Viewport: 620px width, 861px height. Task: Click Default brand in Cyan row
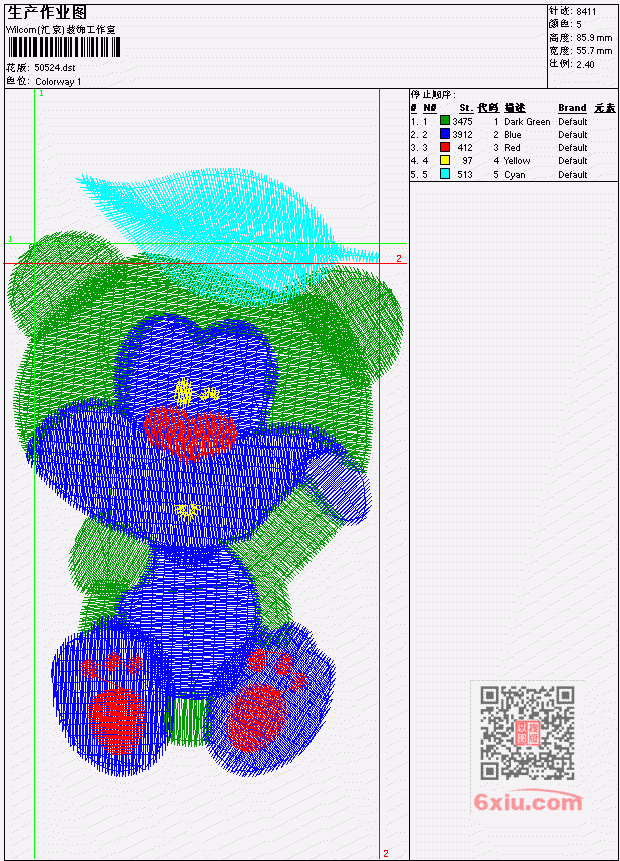[573, 175]
